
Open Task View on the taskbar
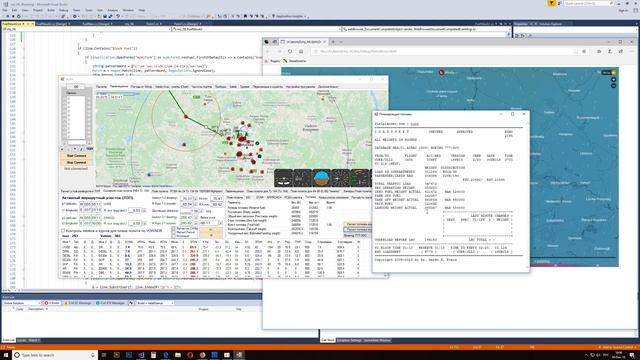pyautogui.click(x=104, y=355)
